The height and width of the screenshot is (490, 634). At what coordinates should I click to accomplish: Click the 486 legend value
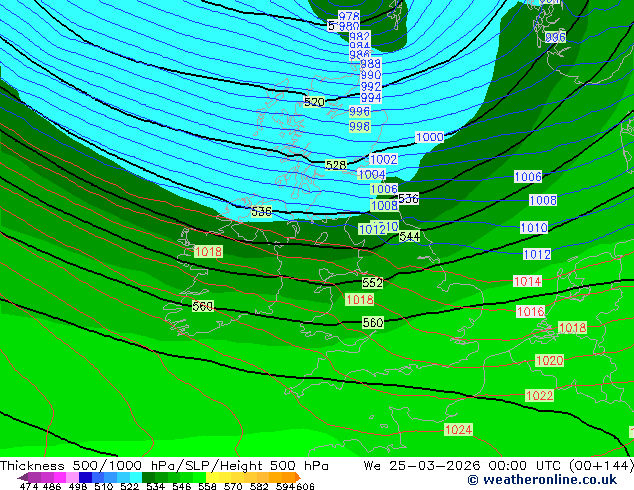pyautogui.click(x=52, y=486)
